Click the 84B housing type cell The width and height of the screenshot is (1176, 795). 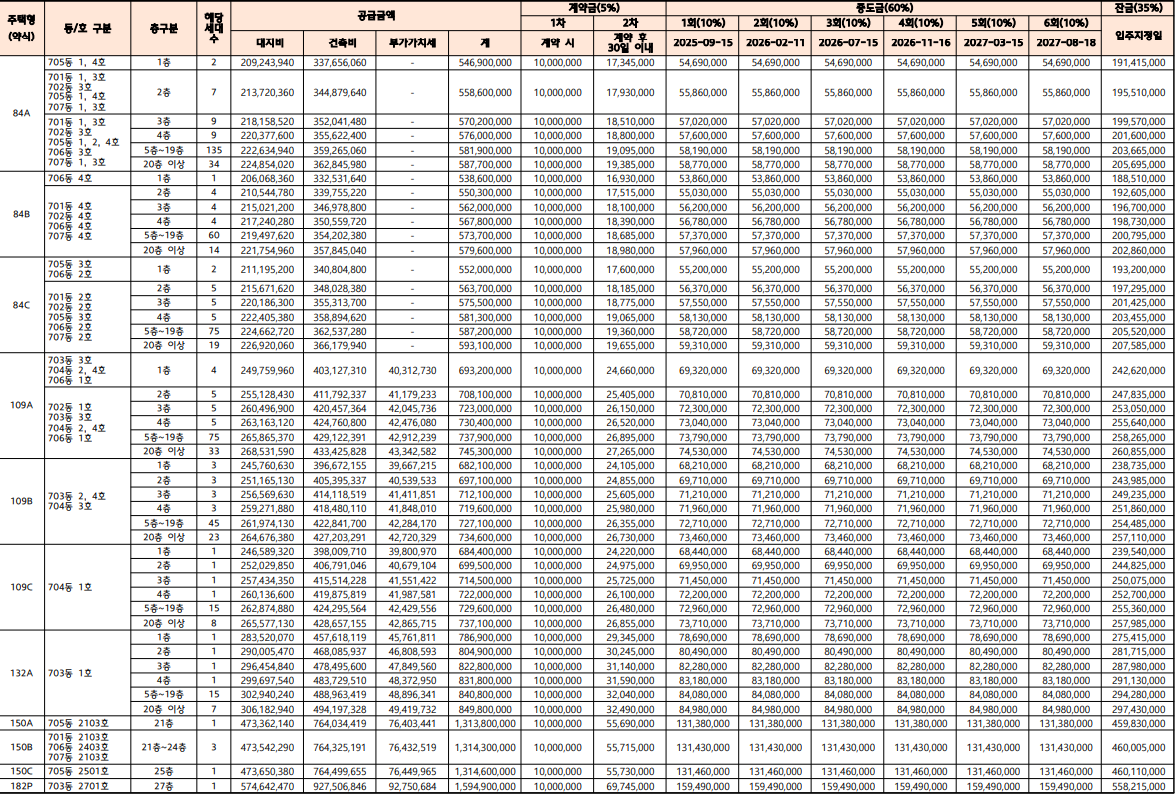point(22,214)
